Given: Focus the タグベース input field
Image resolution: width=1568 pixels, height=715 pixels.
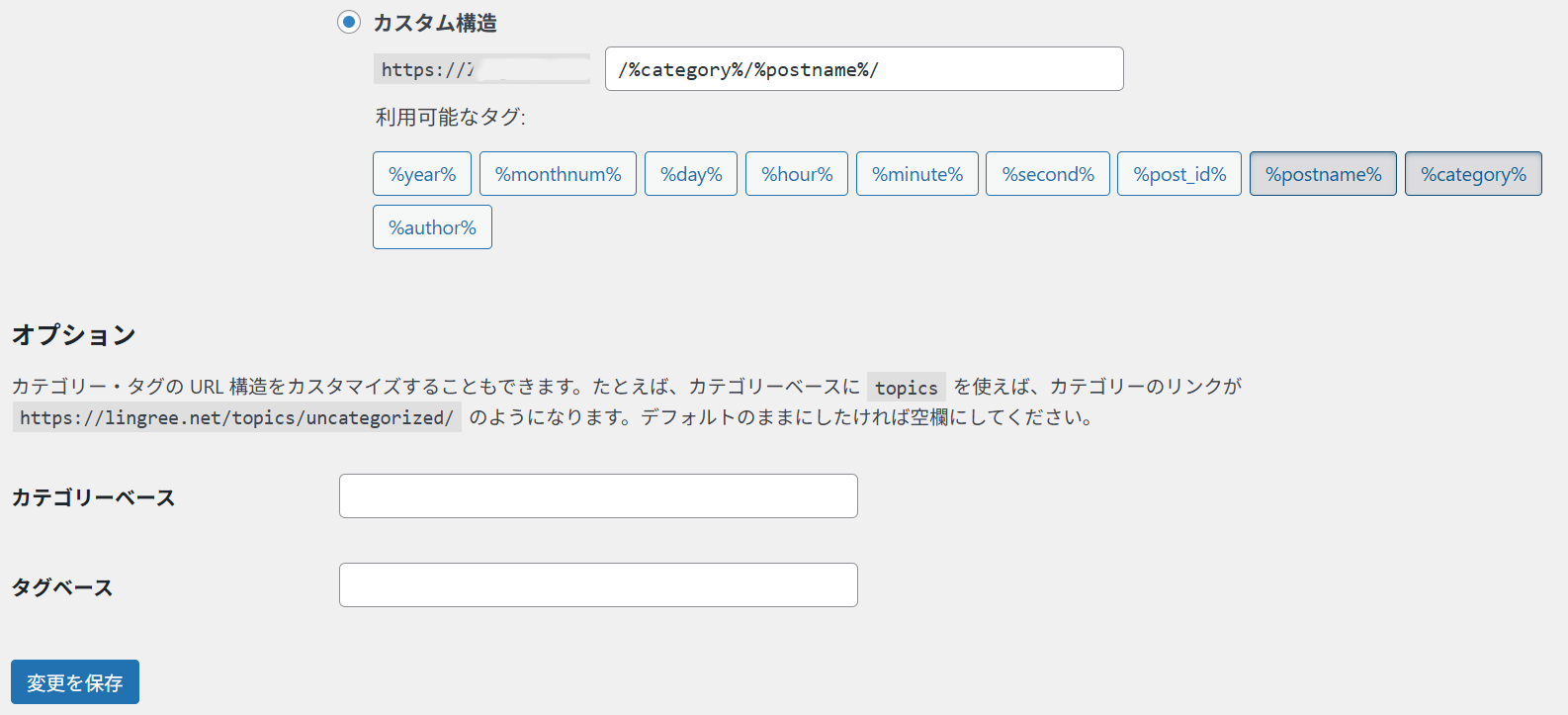Looking at the screenshot, I should (x=598, y=585).
